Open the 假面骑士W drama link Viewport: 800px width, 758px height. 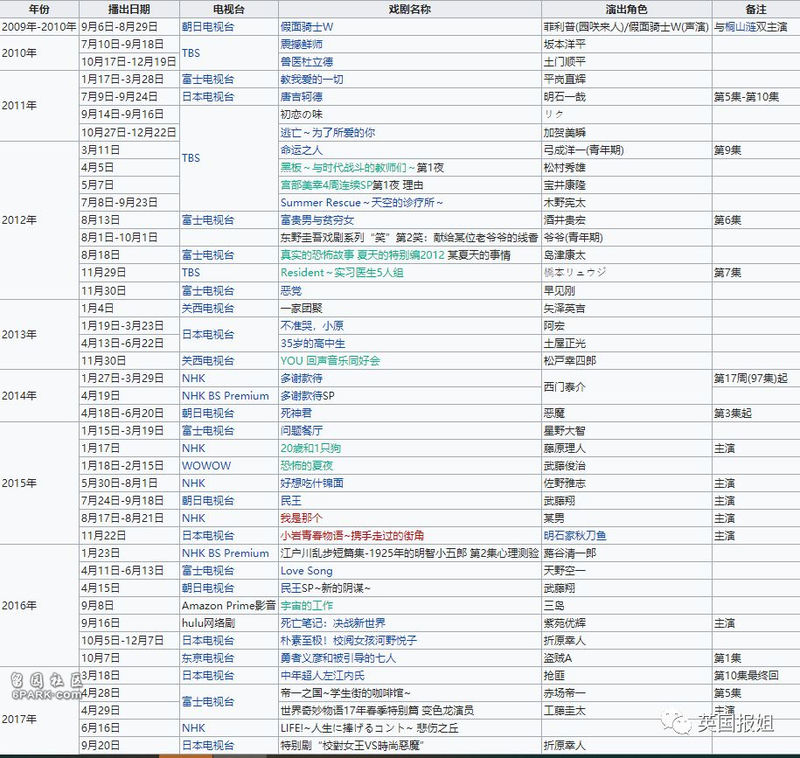pyautogui.click(x=307, y=27)
